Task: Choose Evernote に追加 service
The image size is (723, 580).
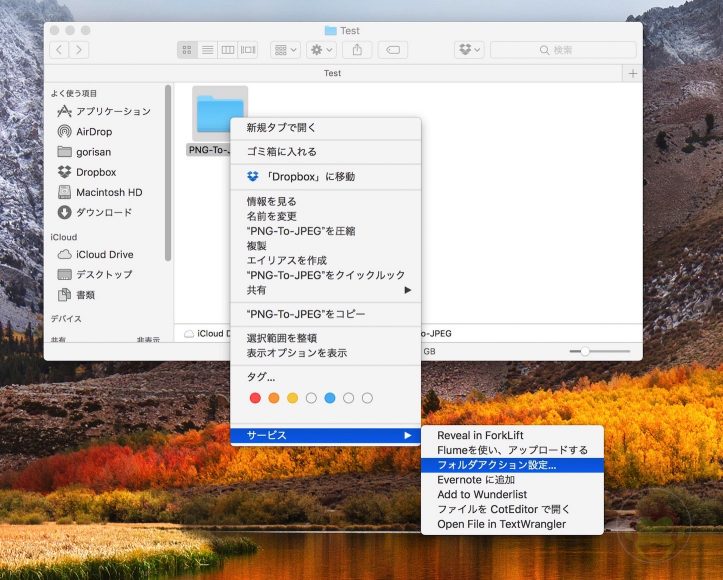Action: (x=512, y=480)
